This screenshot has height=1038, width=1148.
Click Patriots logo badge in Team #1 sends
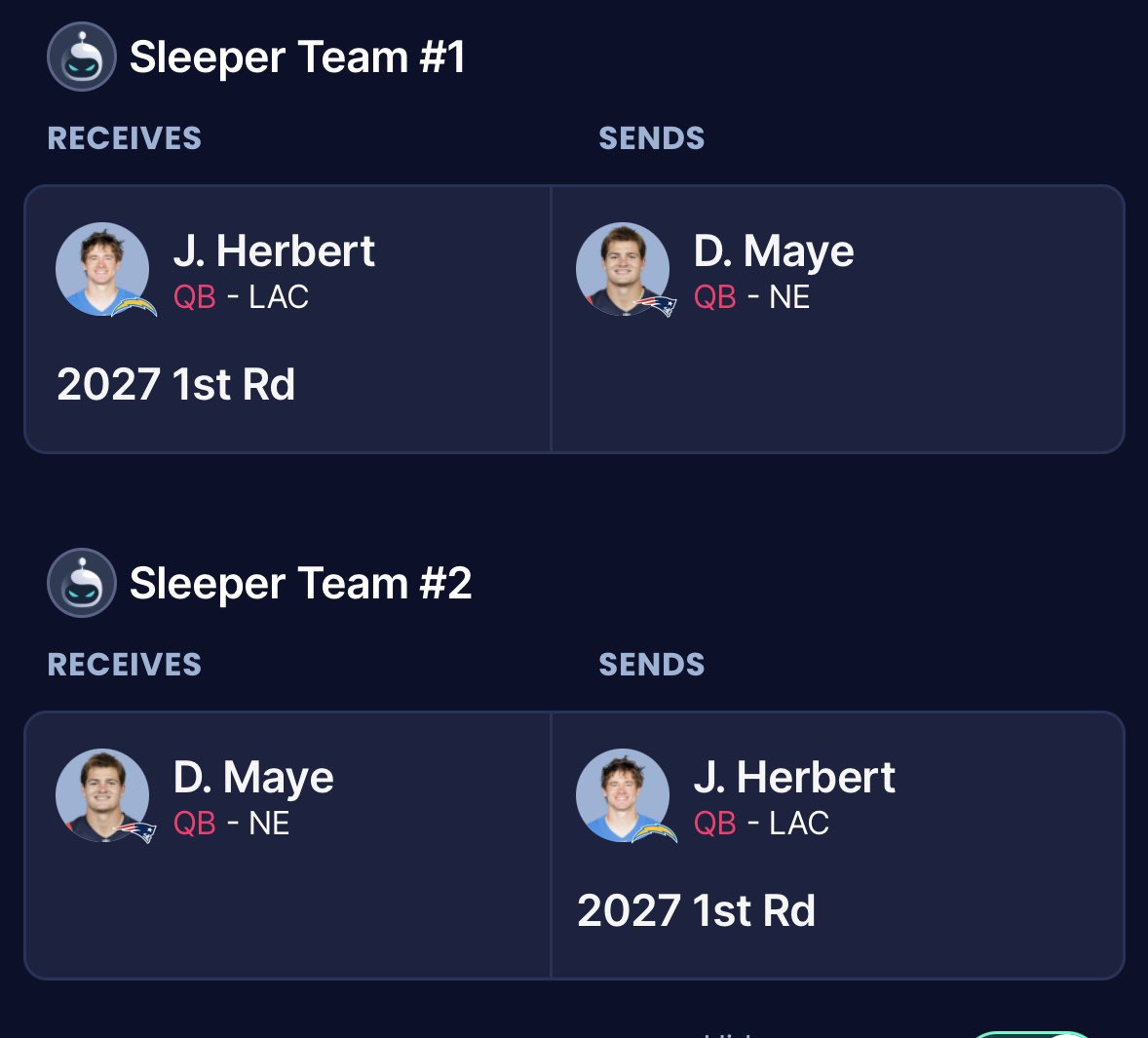(655, 306)
